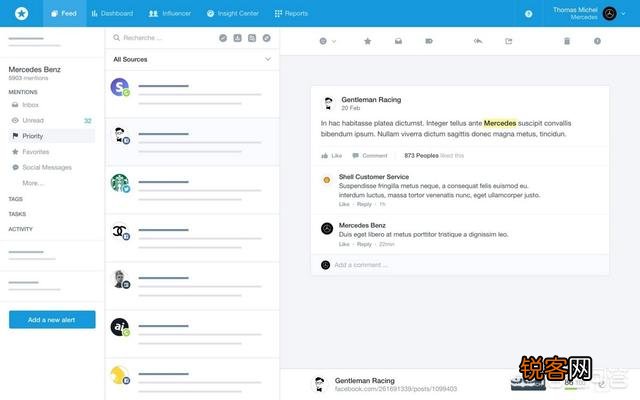Screen dimensions: 640x400
Task: Click the download-style filter icon beside search
Action: 238,38
